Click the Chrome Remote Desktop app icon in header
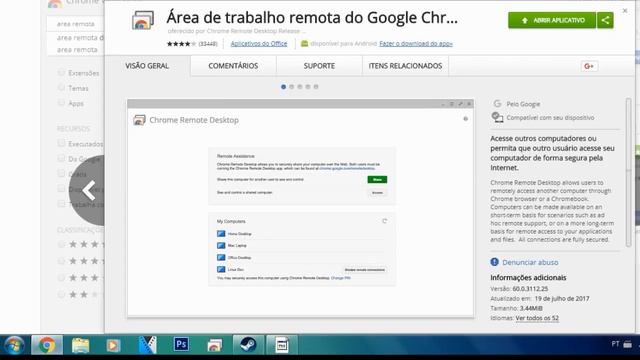 [142, 20]
